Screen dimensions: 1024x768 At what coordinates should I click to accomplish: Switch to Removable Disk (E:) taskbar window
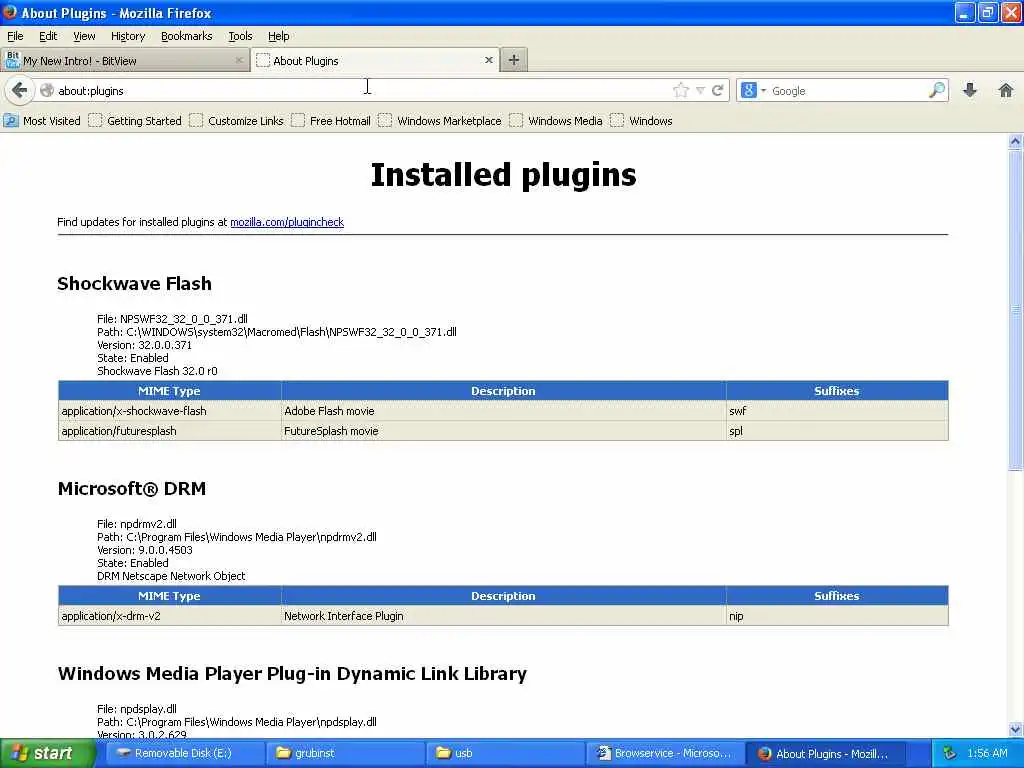tap(183, 753)
